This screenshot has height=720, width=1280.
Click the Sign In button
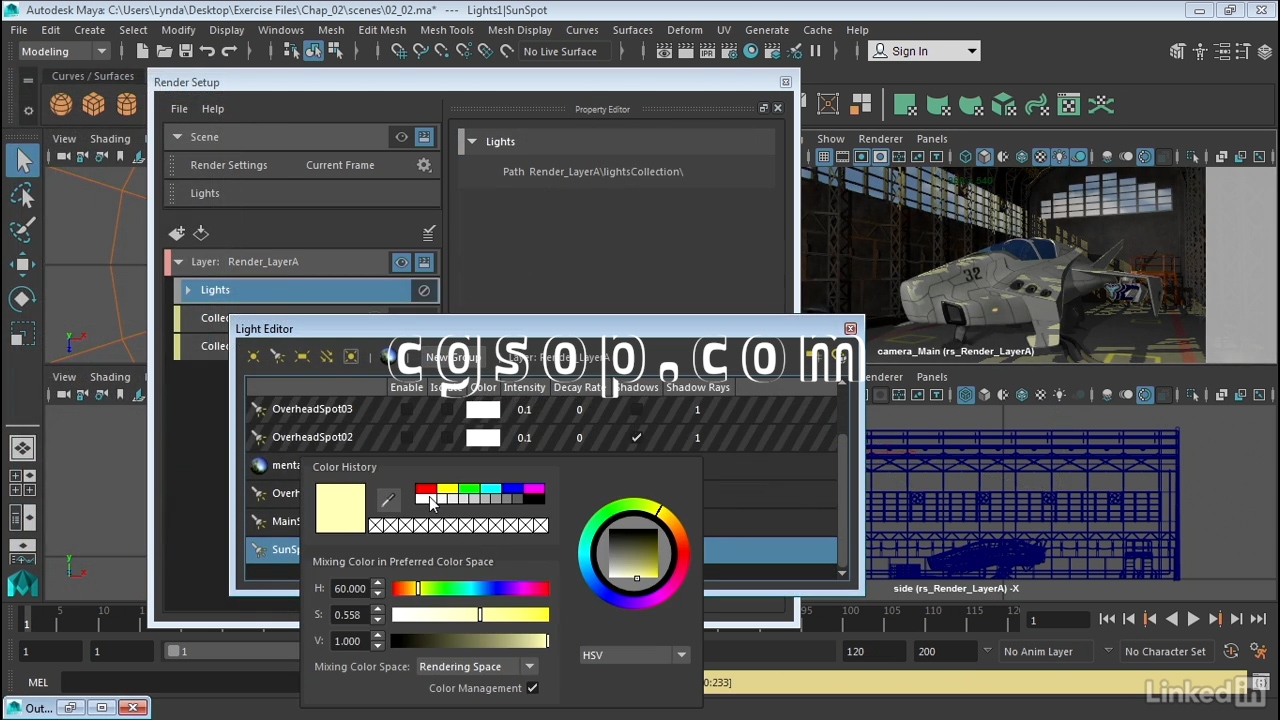pyautogui.click(x=923, y=51)
